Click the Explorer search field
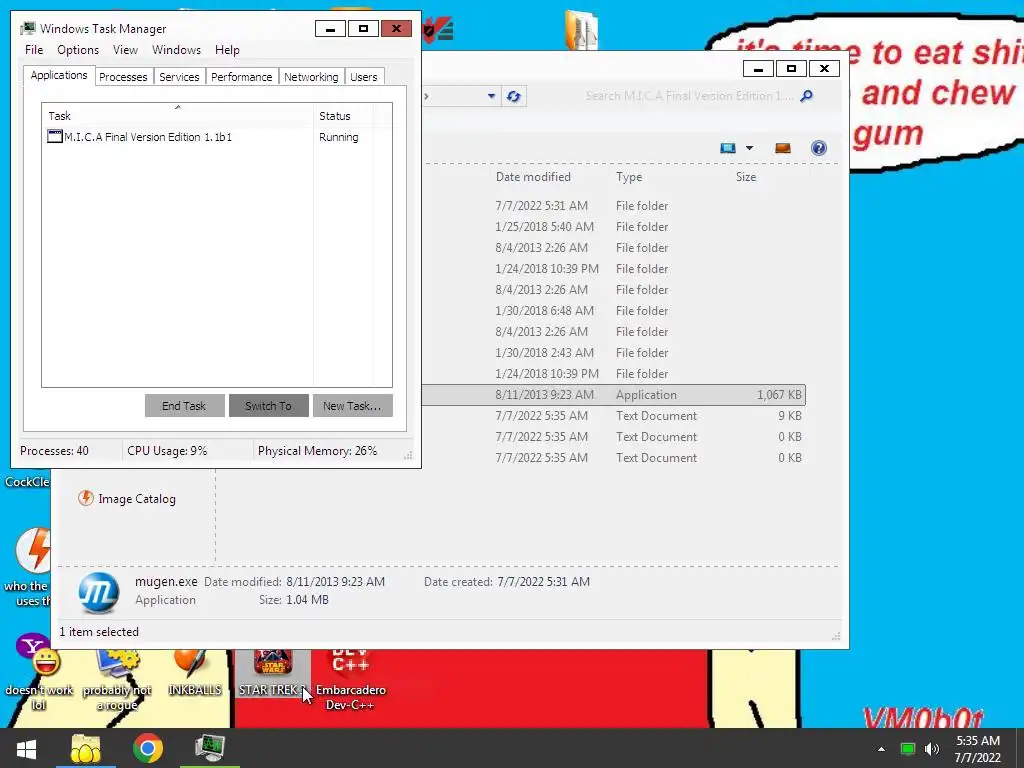Screen dimensions: 1024x768 click(690, 96)
